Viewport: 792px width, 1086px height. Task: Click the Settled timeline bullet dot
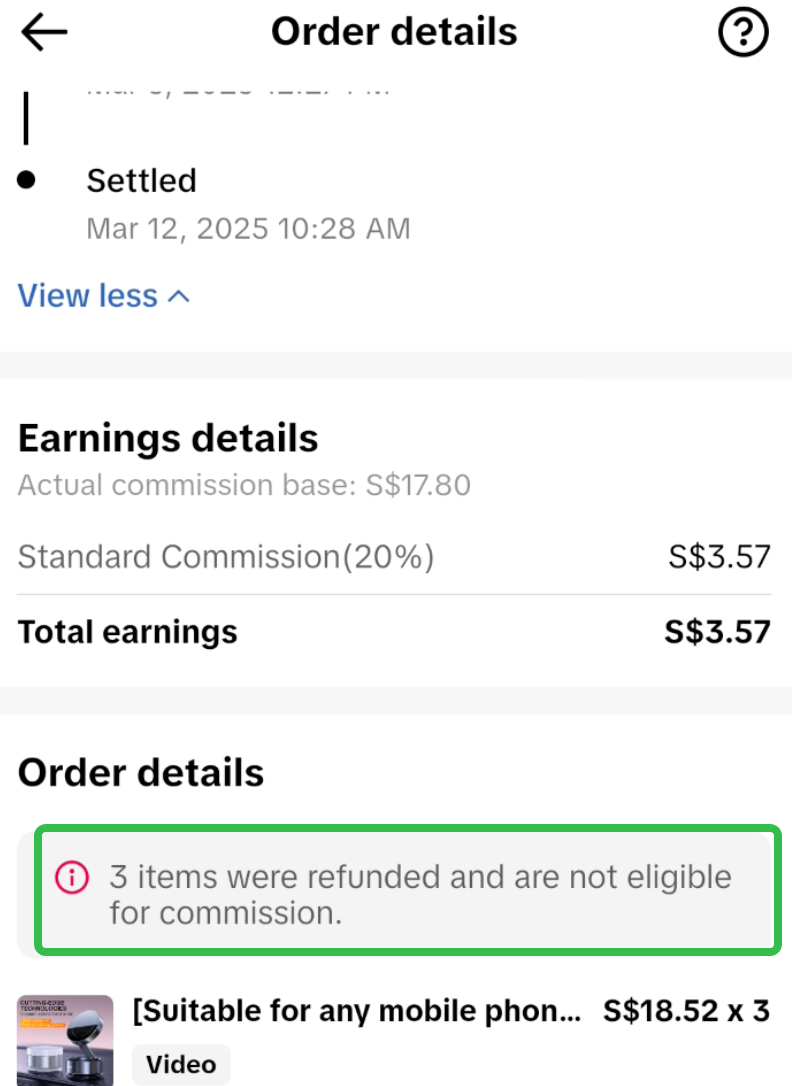(27, 180)
